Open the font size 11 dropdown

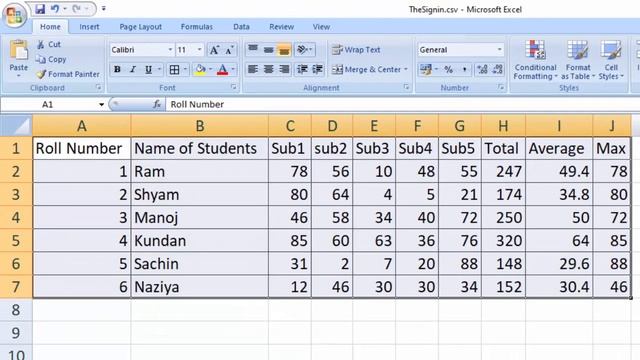[199, 50]
